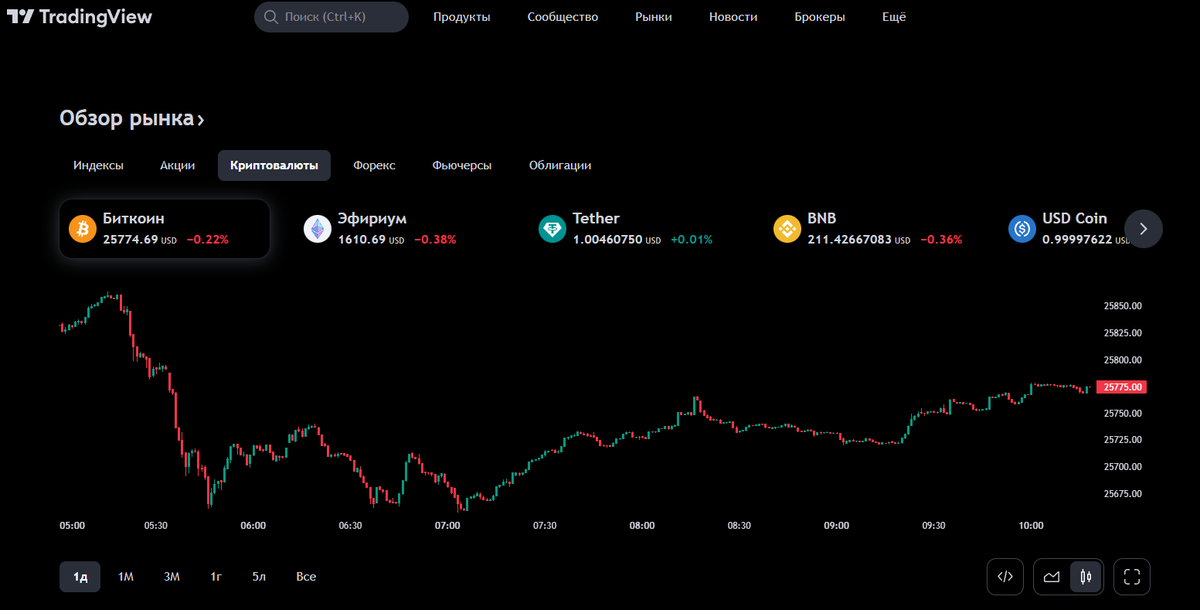Switch to candlestick chart style

pyautogui.click(x=1086, y=577)
